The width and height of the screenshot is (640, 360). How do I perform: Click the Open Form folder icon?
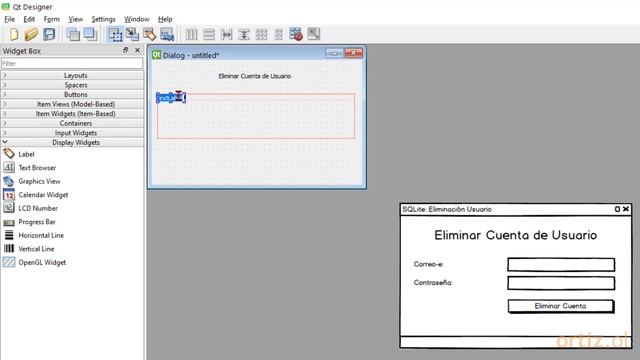point(31,34)
